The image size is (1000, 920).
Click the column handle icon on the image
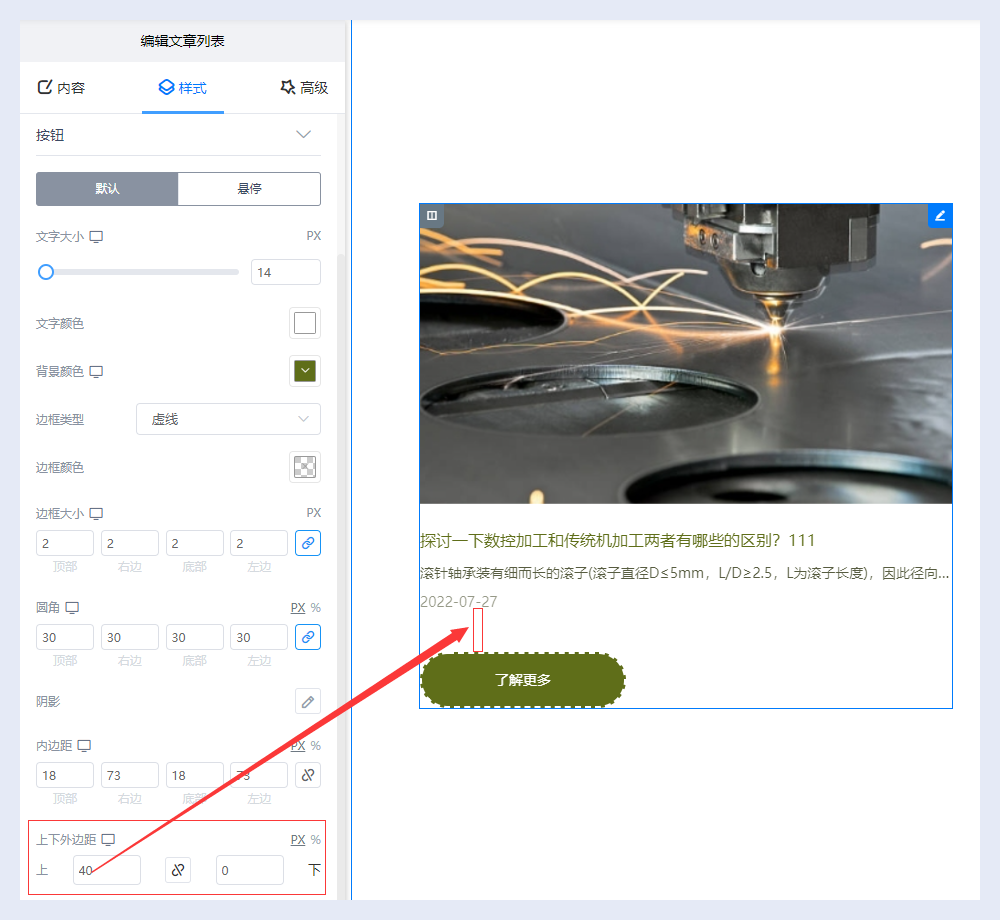click(432, 215)
